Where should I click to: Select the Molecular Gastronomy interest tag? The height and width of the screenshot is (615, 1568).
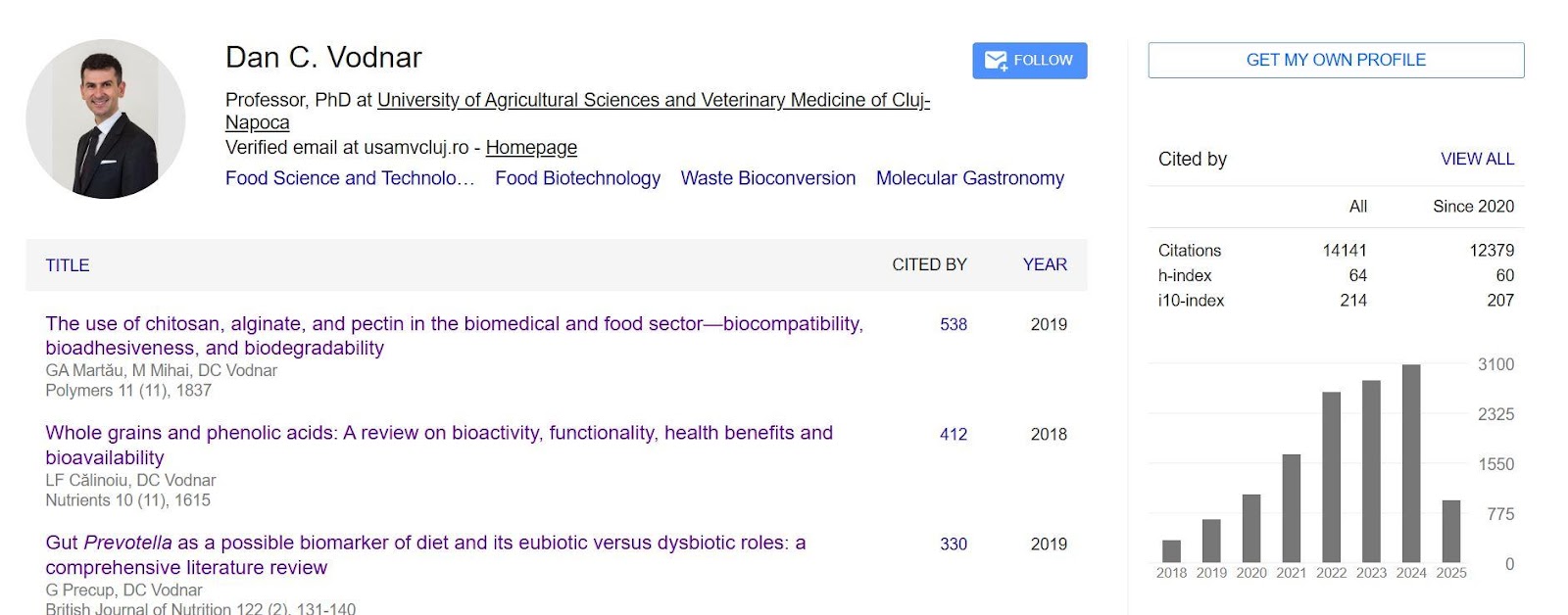[970, 178]
